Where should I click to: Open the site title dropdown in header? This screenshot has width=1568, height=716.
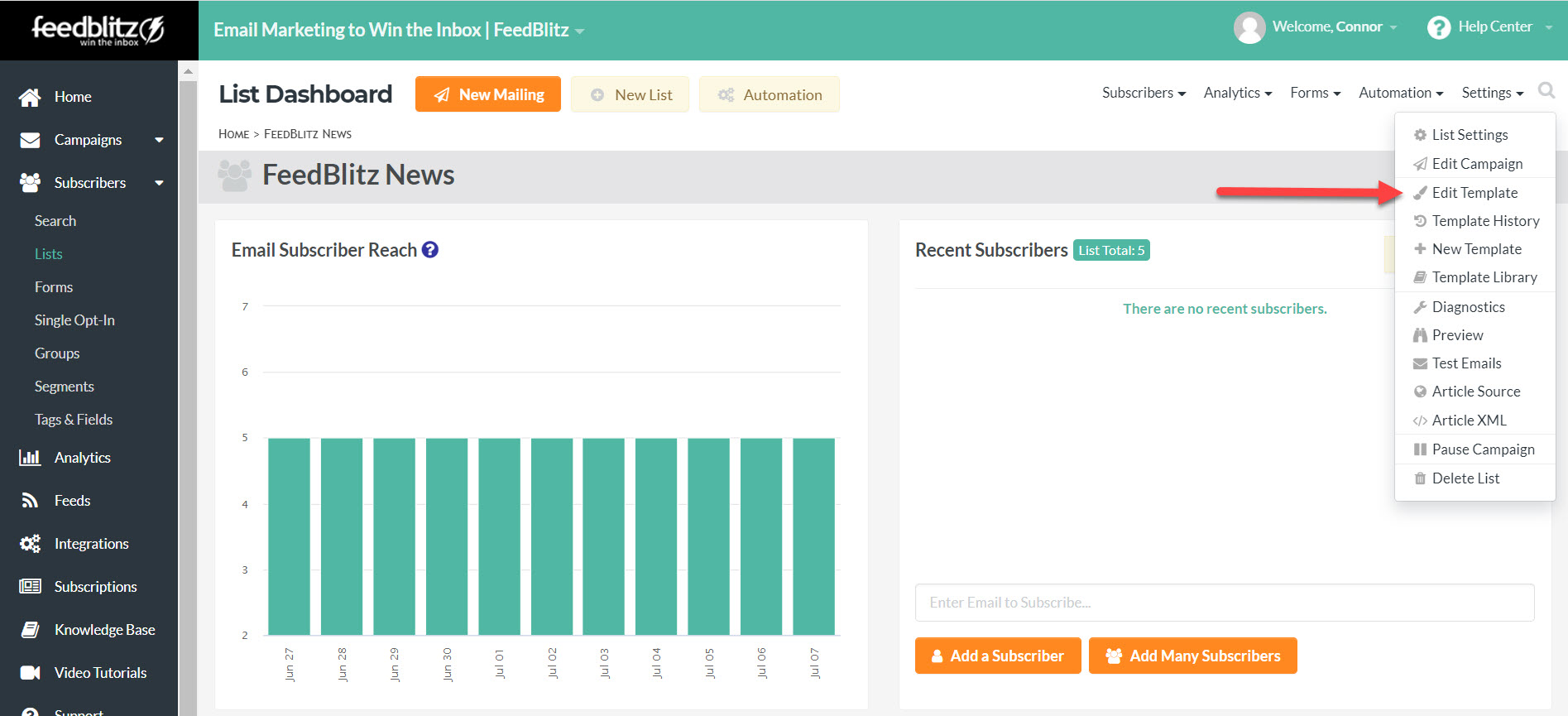(x=579, y=31)
